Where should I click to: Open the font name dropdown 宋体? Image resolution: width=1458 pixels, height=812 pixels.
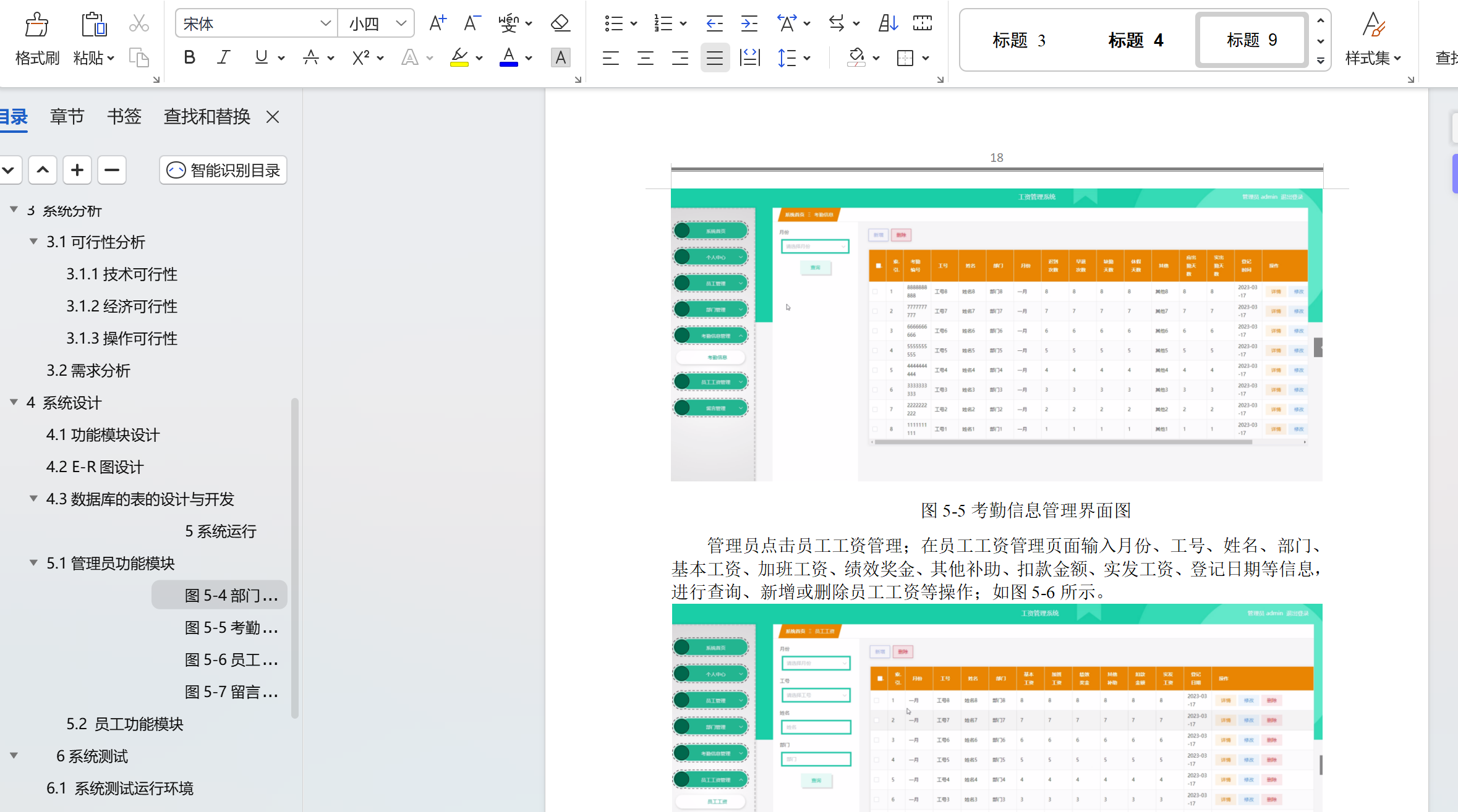(325, 23)
